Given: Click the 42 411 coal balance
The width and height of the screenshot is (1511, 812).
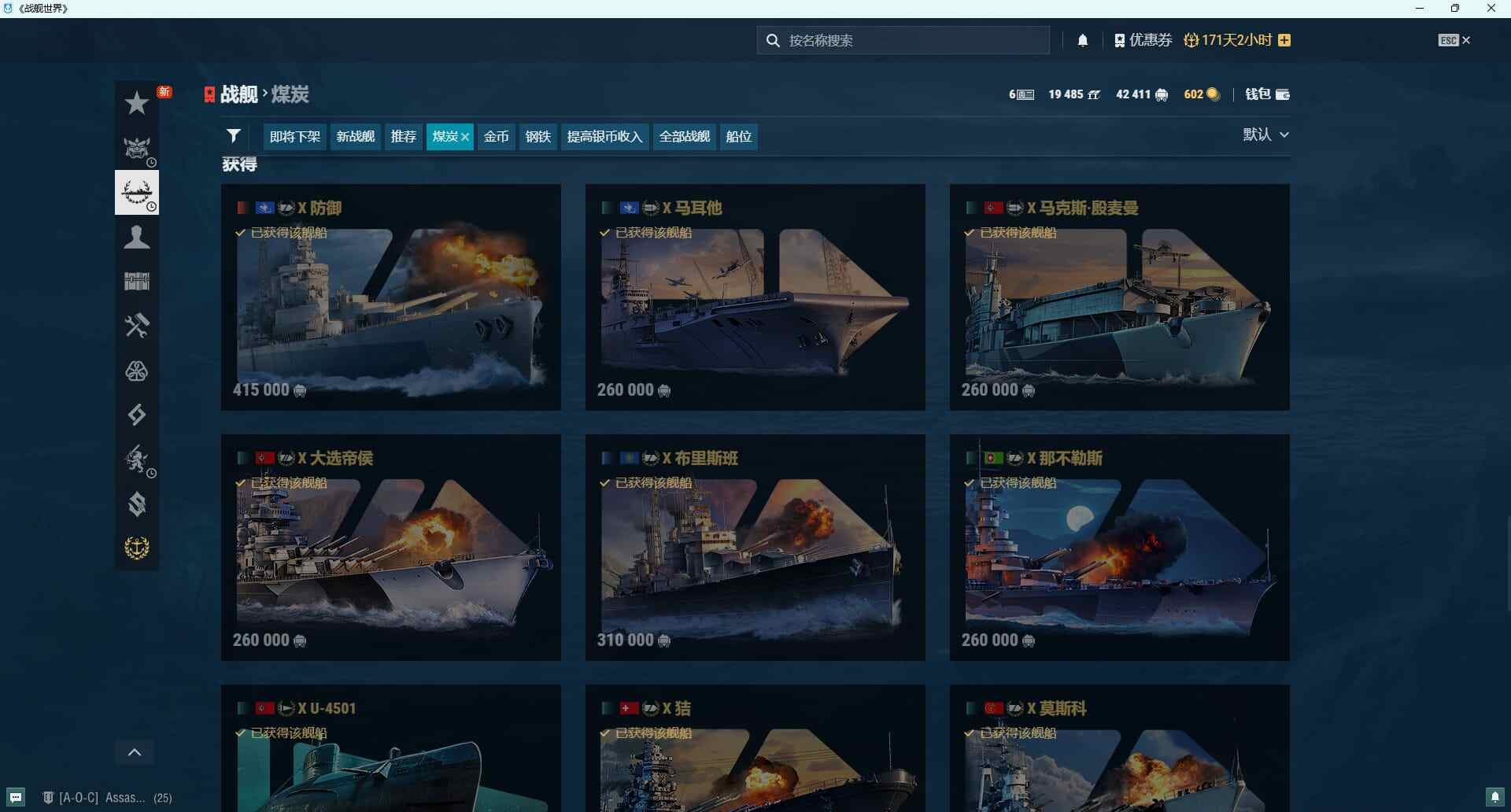Looking at the screenshot, I should [1142, 94].
